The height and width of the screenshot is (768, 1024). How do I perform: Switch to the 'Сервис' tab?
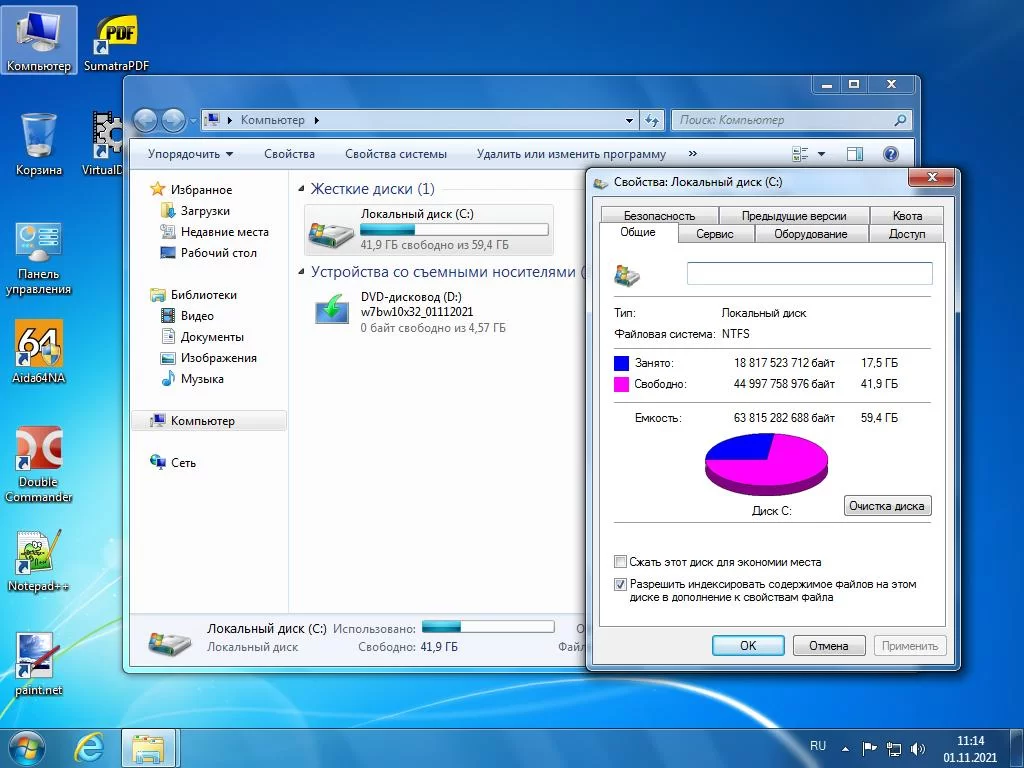coord(714,234)
